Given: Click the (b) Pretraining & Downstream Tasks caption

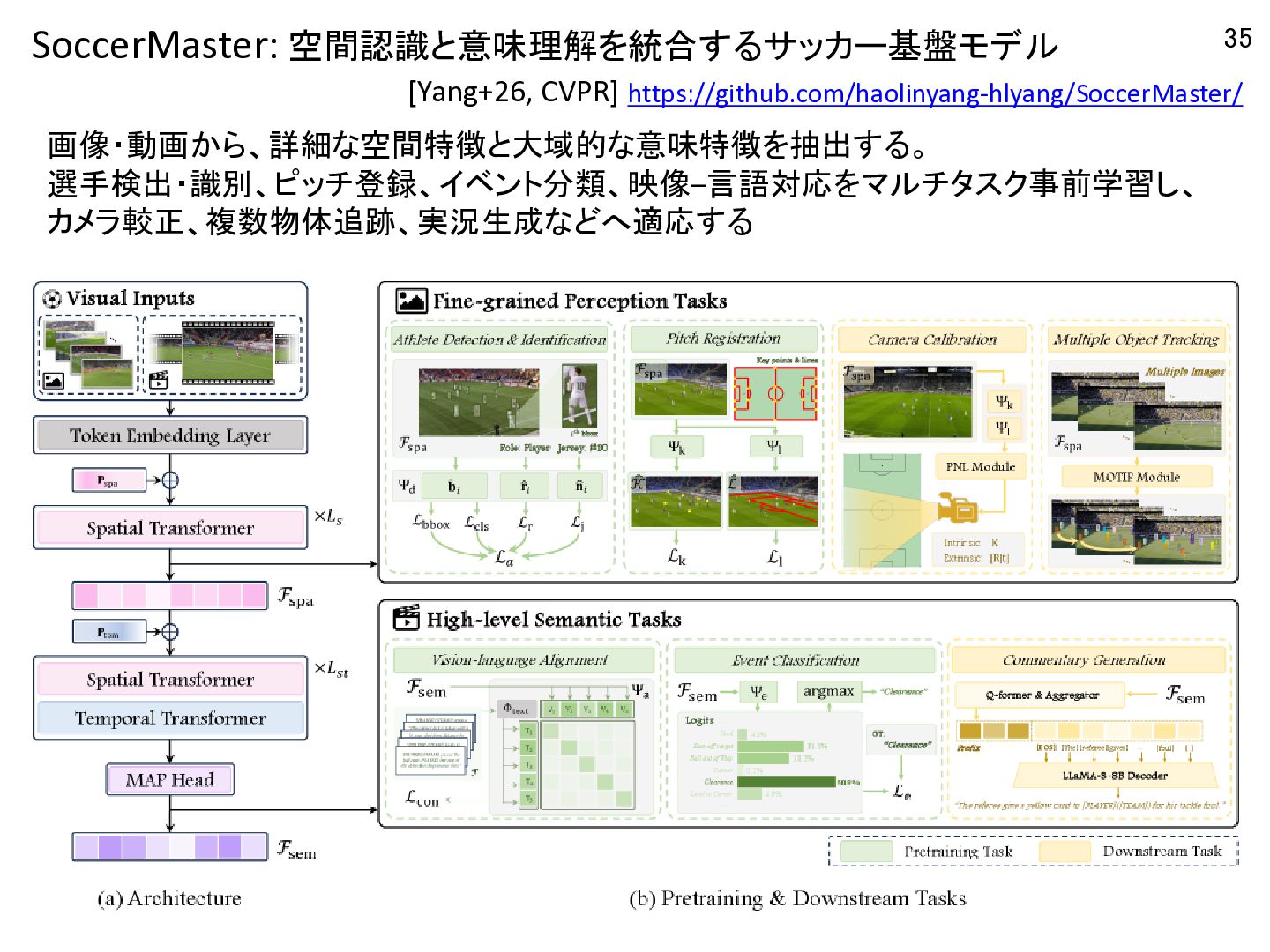Looking at the screenshot, I should [x=797, y=898].
